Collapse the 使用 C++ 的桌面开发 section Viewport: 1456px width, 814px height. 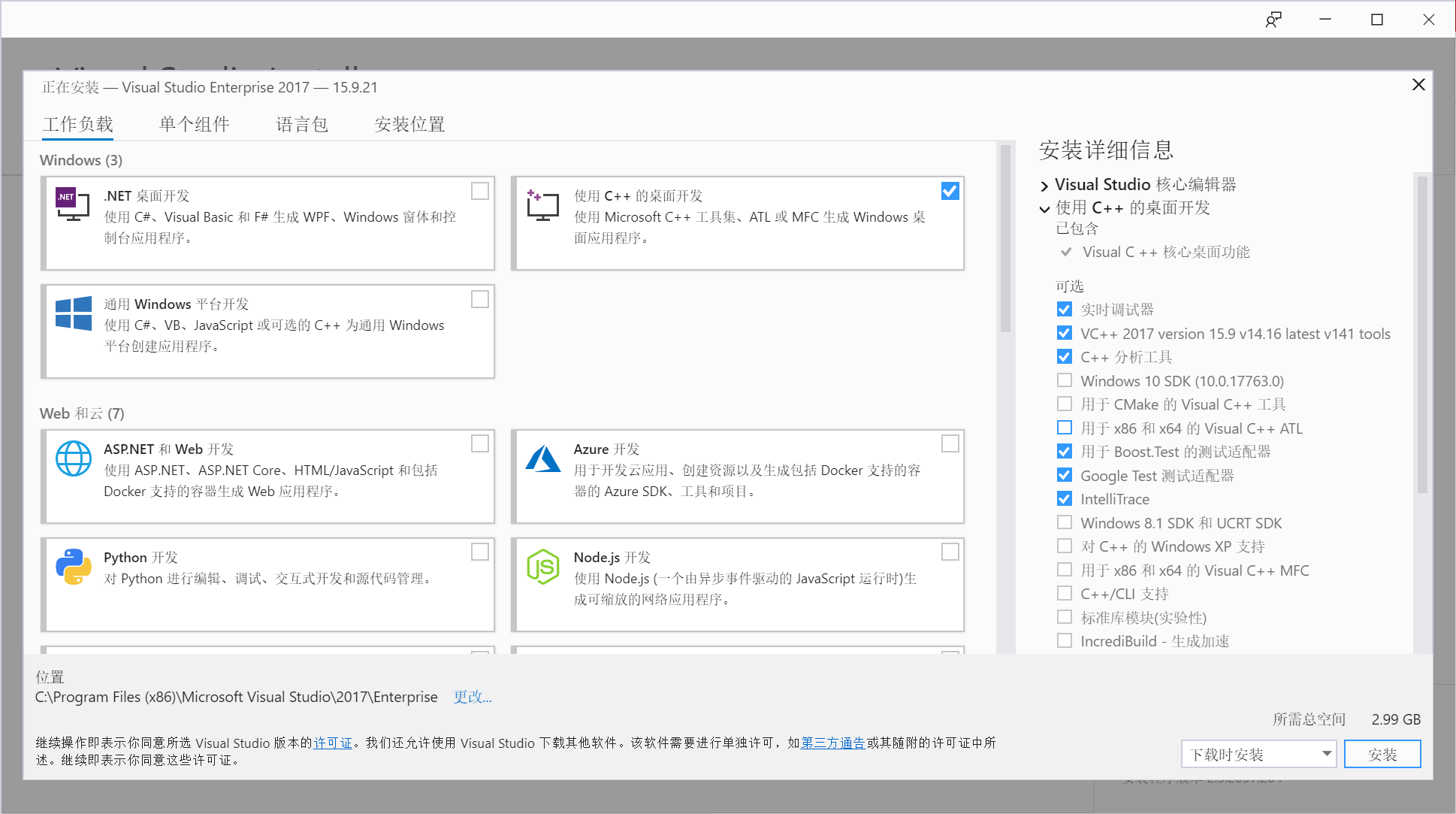click(x=1044, y=209)
